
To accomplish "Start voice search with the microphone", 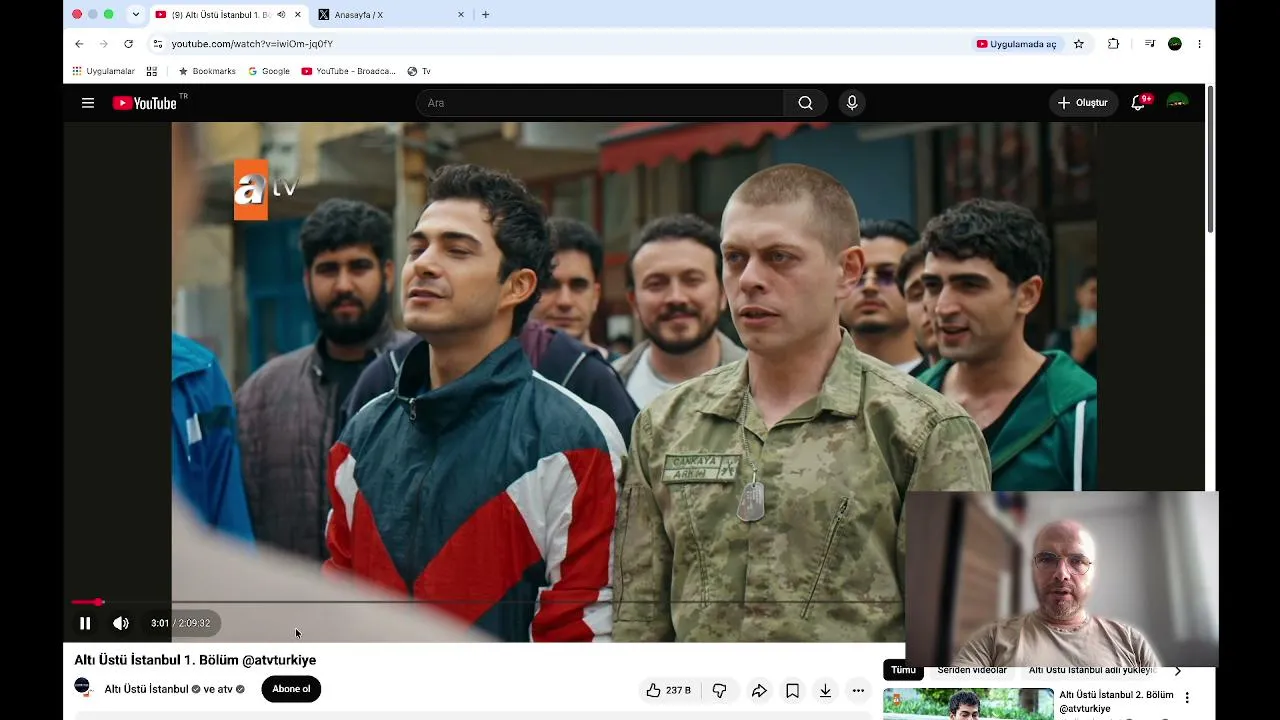I will coord(852,103).
